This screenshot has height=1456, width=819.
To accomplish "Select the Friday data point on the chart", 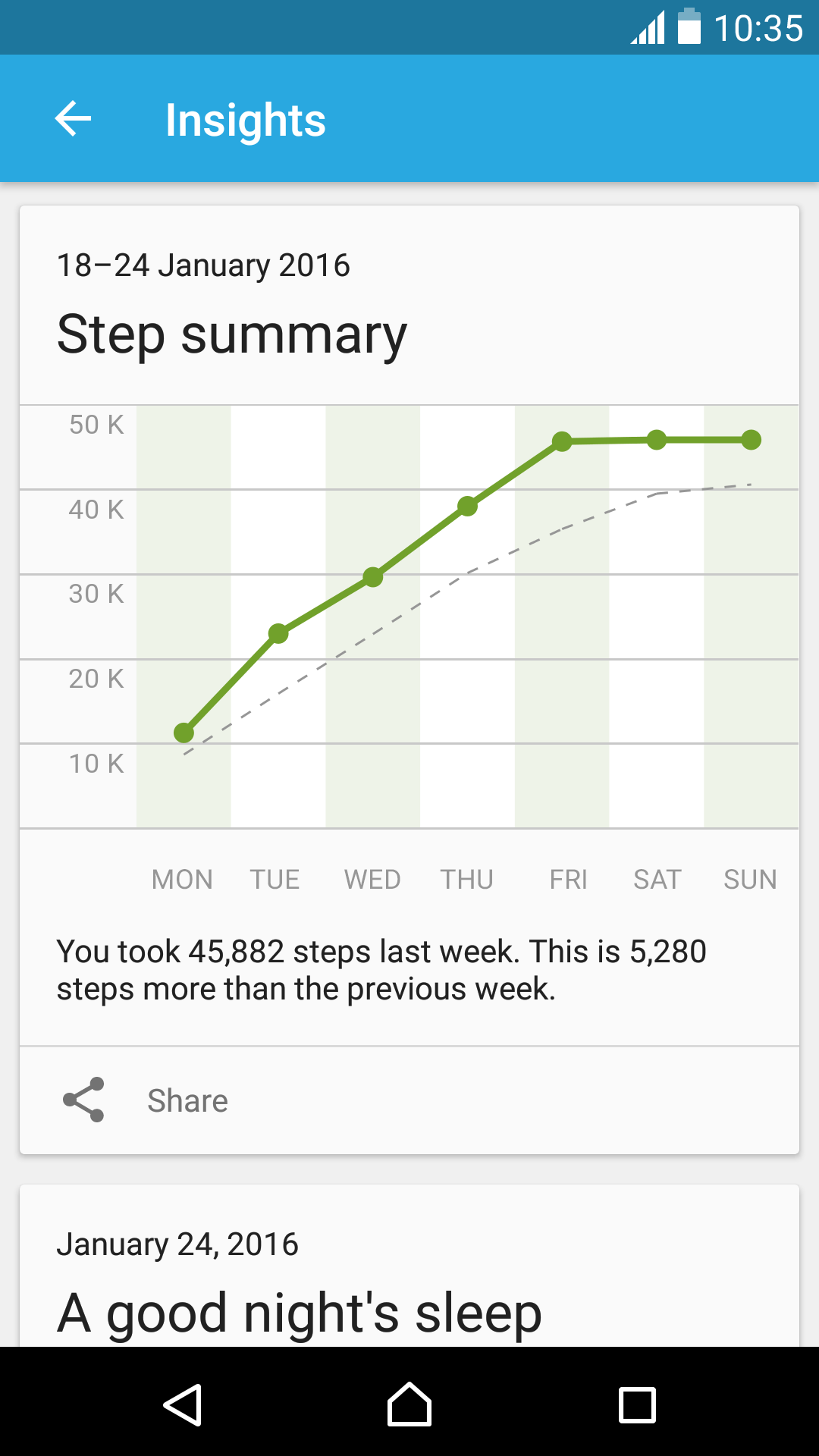I will (562, 441).
